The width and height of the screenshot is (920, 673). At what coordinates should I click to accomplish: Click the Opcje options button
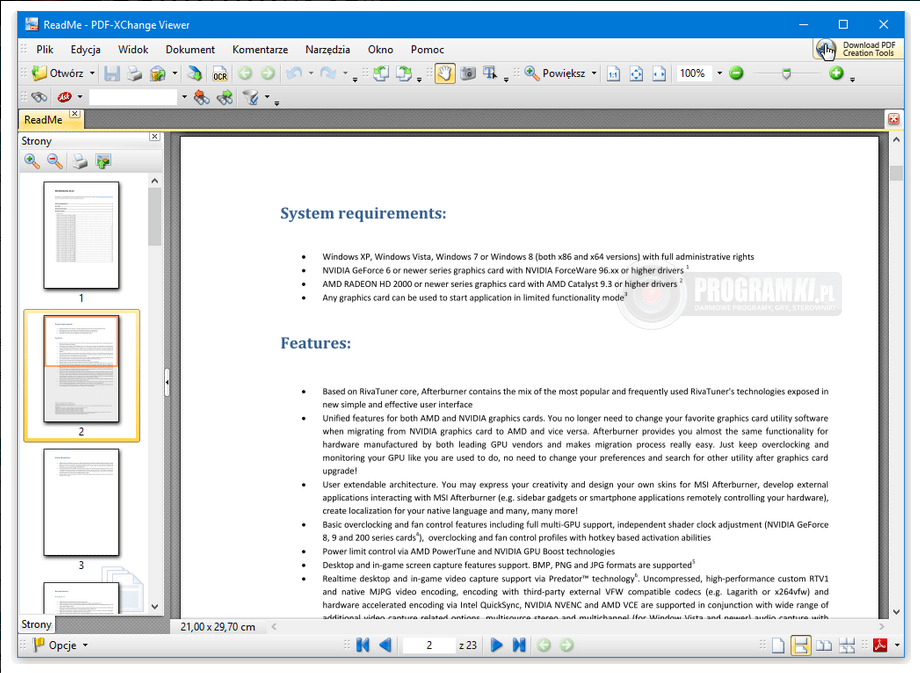point(60,645)
